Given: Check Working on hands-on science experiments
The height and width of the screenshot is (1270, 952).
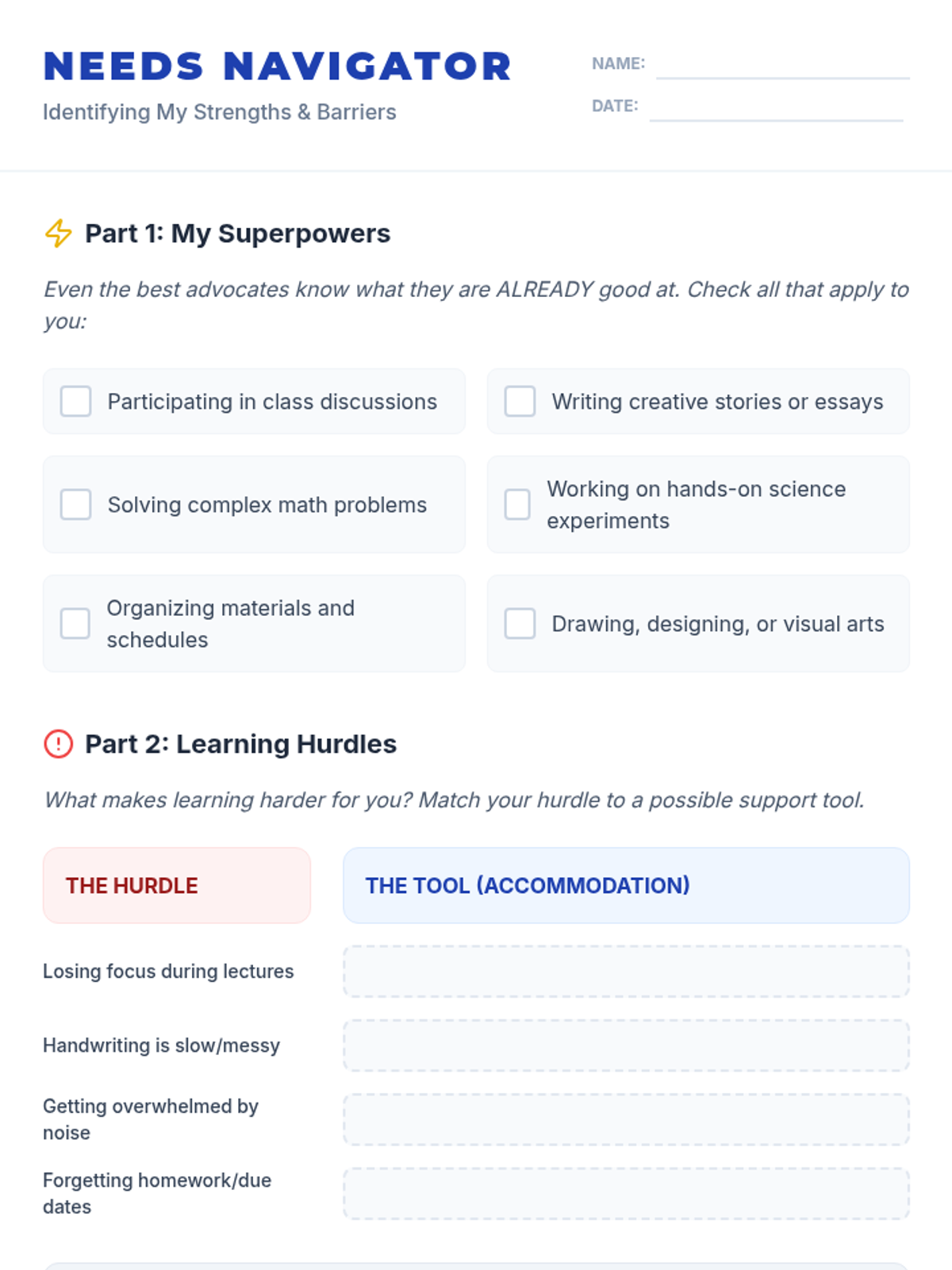Looking at the screenshot, I should (517, 505).
